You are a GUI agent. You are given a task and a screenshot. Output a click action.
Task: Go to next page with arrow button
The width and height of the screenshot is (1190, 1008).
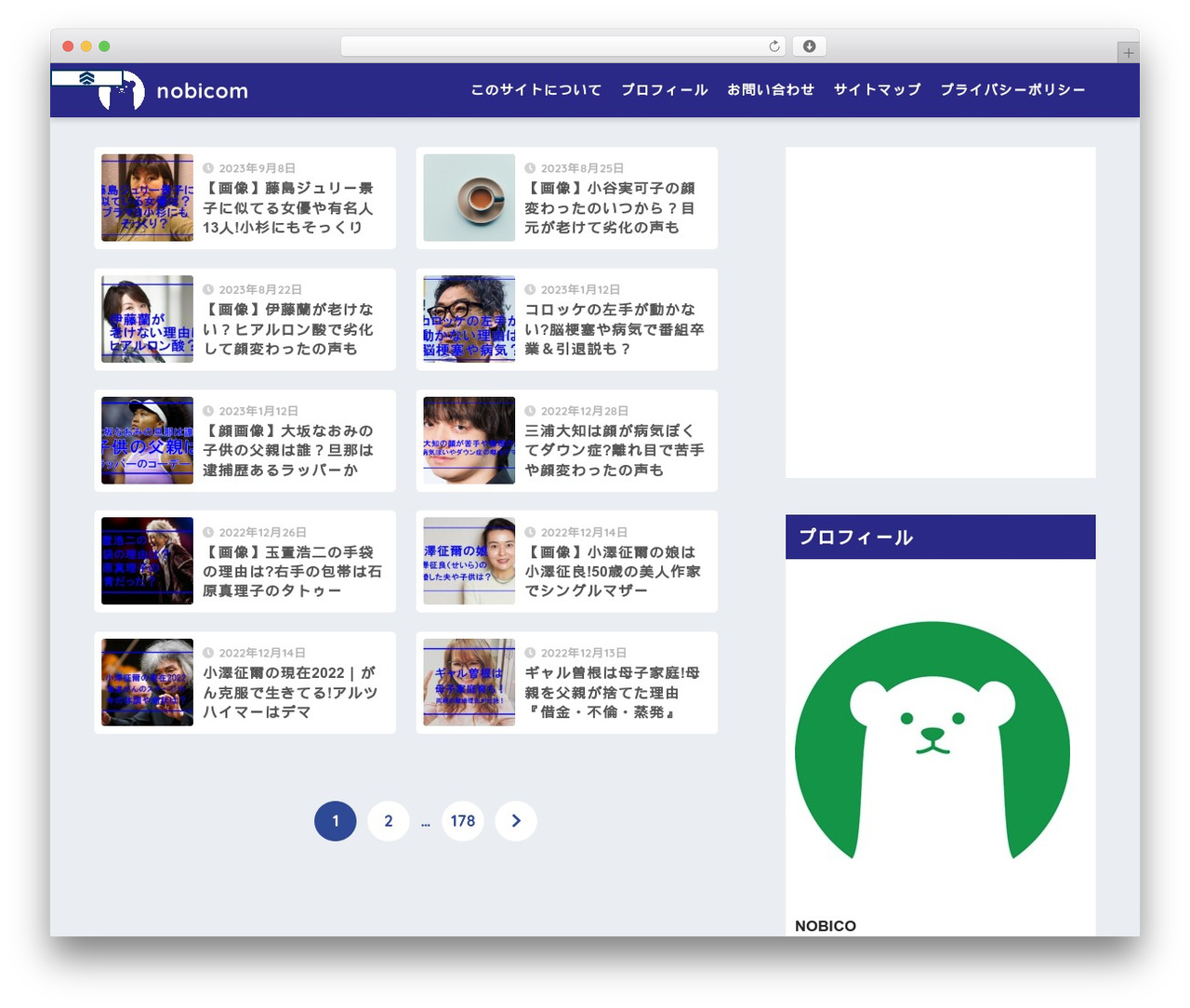click(x=516, y=821)
